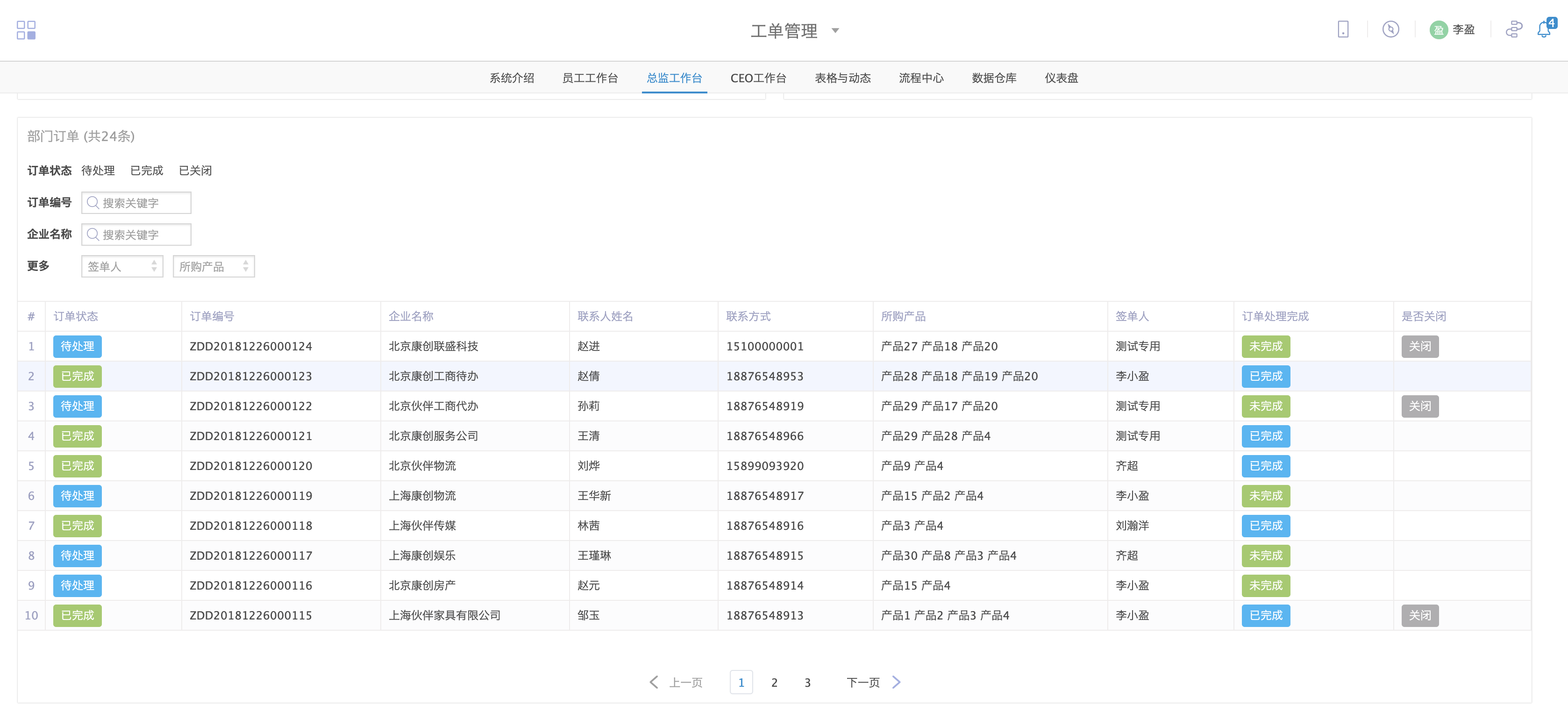Go to previous page arrow

pyautogui.click(x=653, y=682)
